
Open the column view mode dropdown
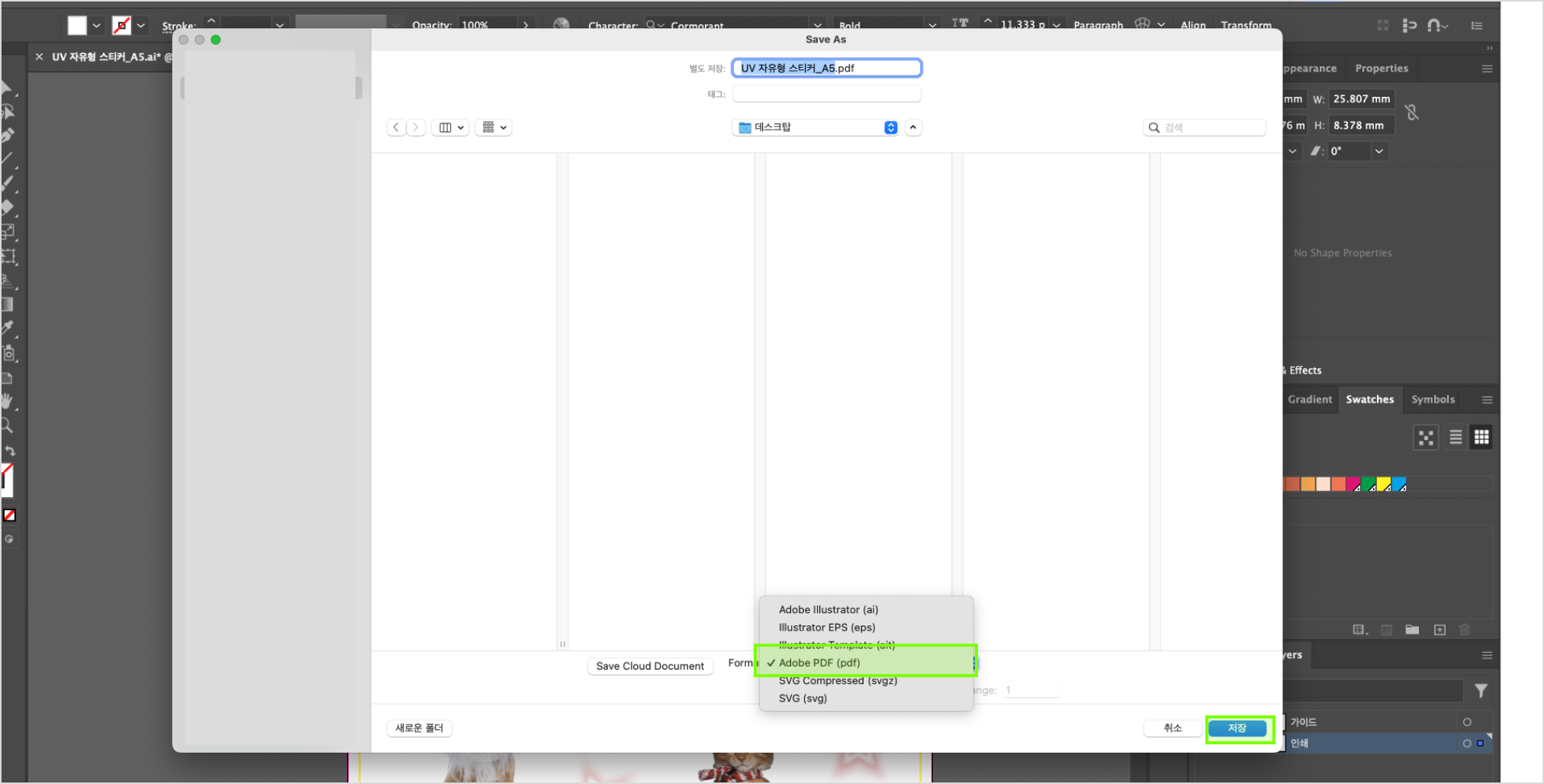pos(451,127)
